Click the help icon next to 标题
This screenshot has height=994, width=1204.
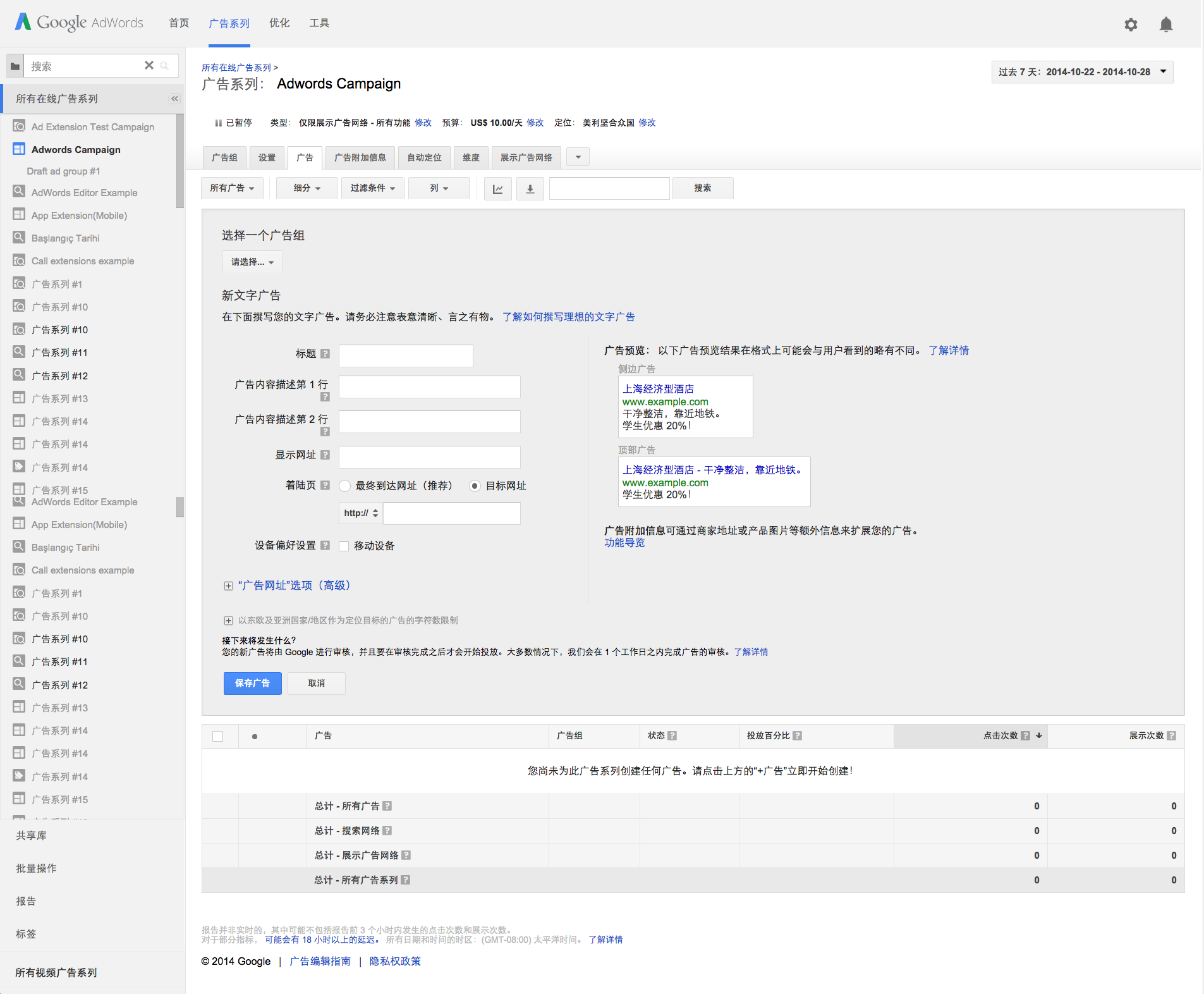pos(325,354)
